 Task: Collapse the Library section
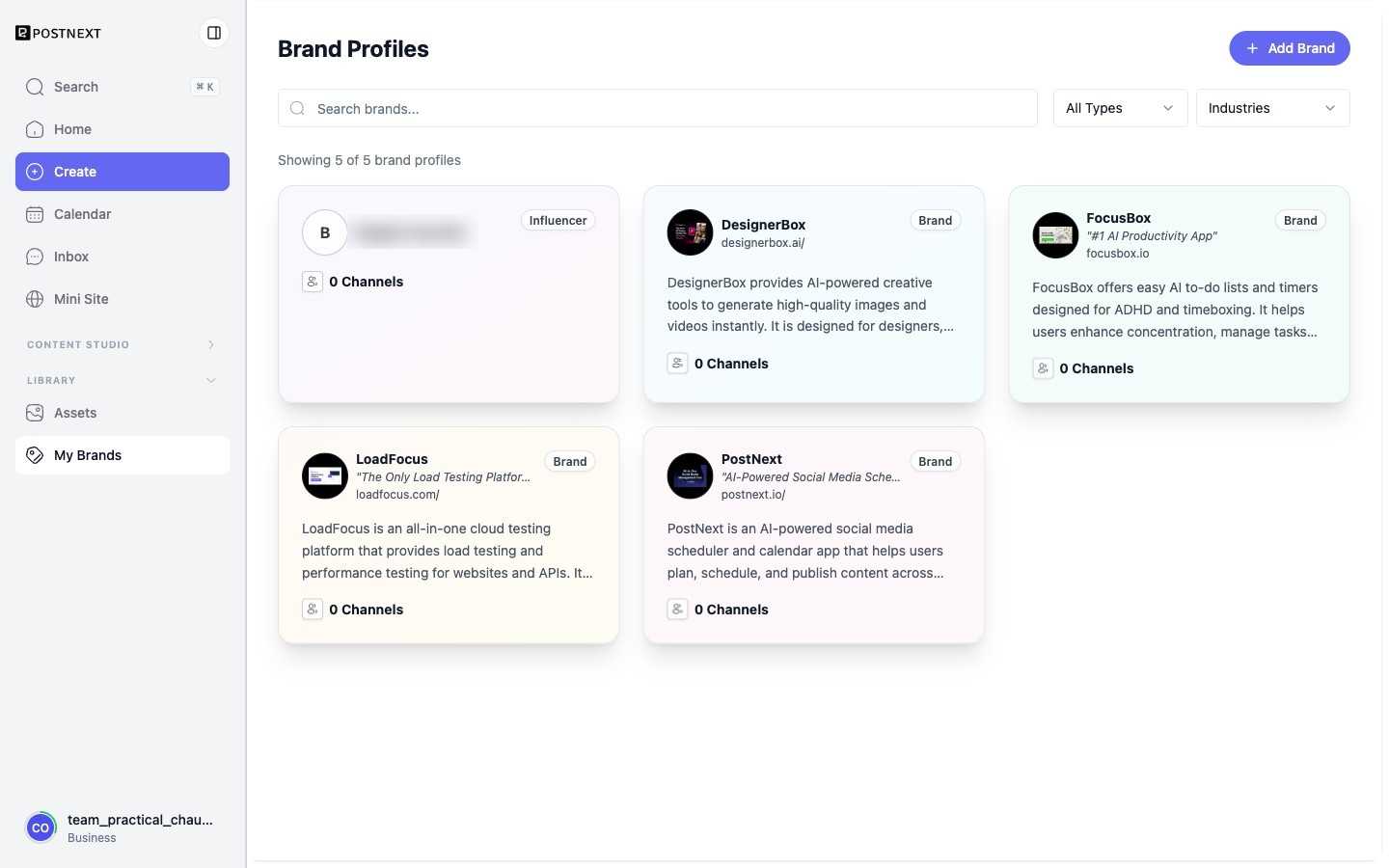tap(123, 380)
